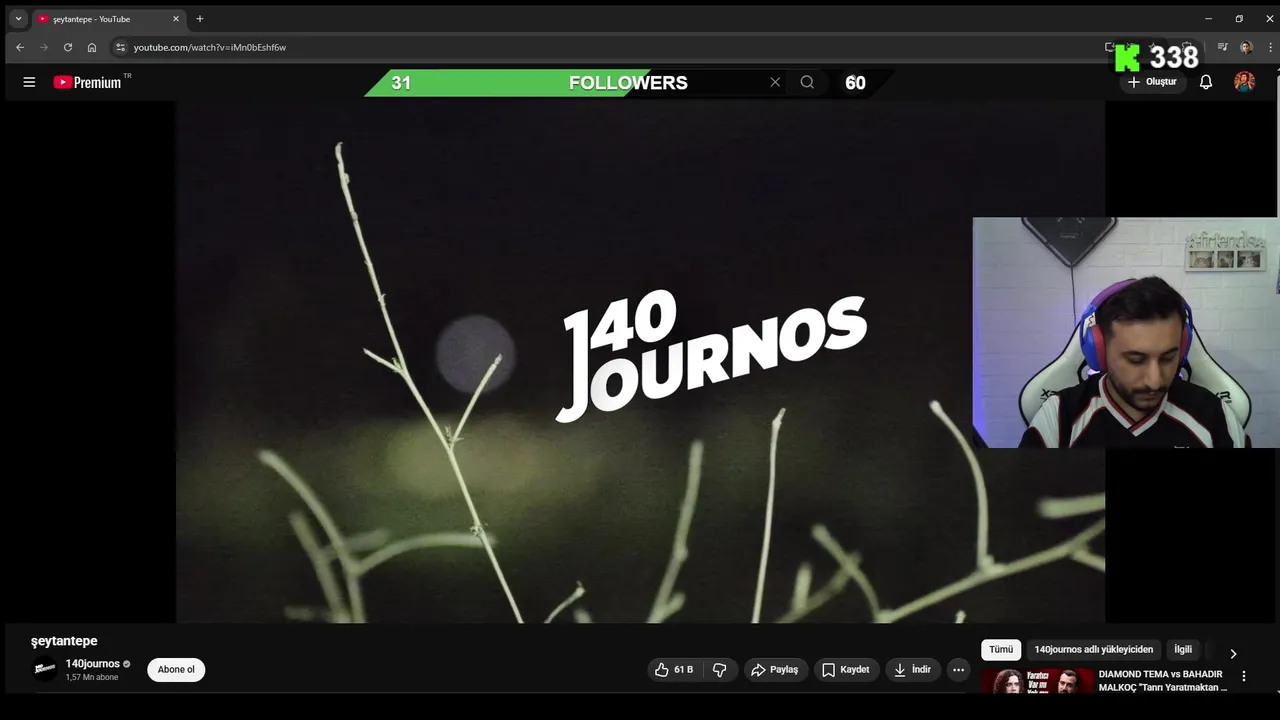Select the İlgili filter chip
This screenshot has height=720, width=1280.
pos(1183,650)
